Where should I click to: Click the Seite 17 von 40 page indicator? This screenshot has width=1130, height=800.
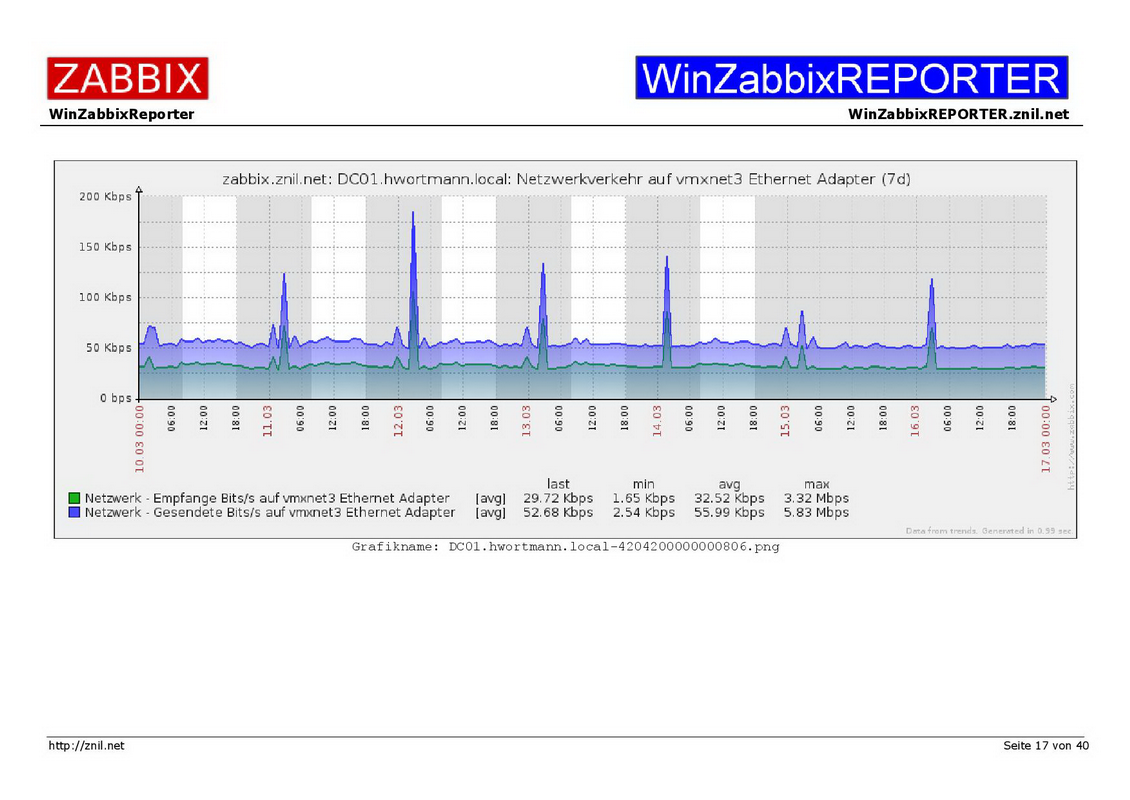pyautogui.click(x=1045, y=746)
